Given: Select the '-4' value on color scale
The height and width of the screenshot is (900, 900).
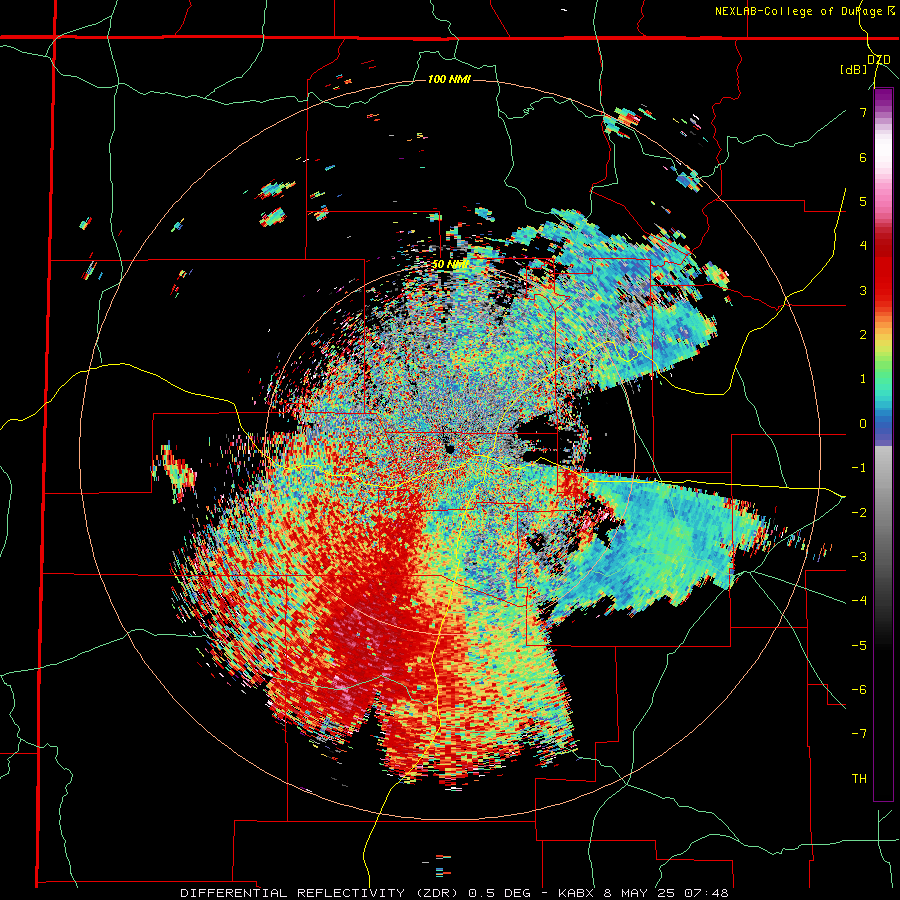Looking at the screenshot, I should (859, 601).
